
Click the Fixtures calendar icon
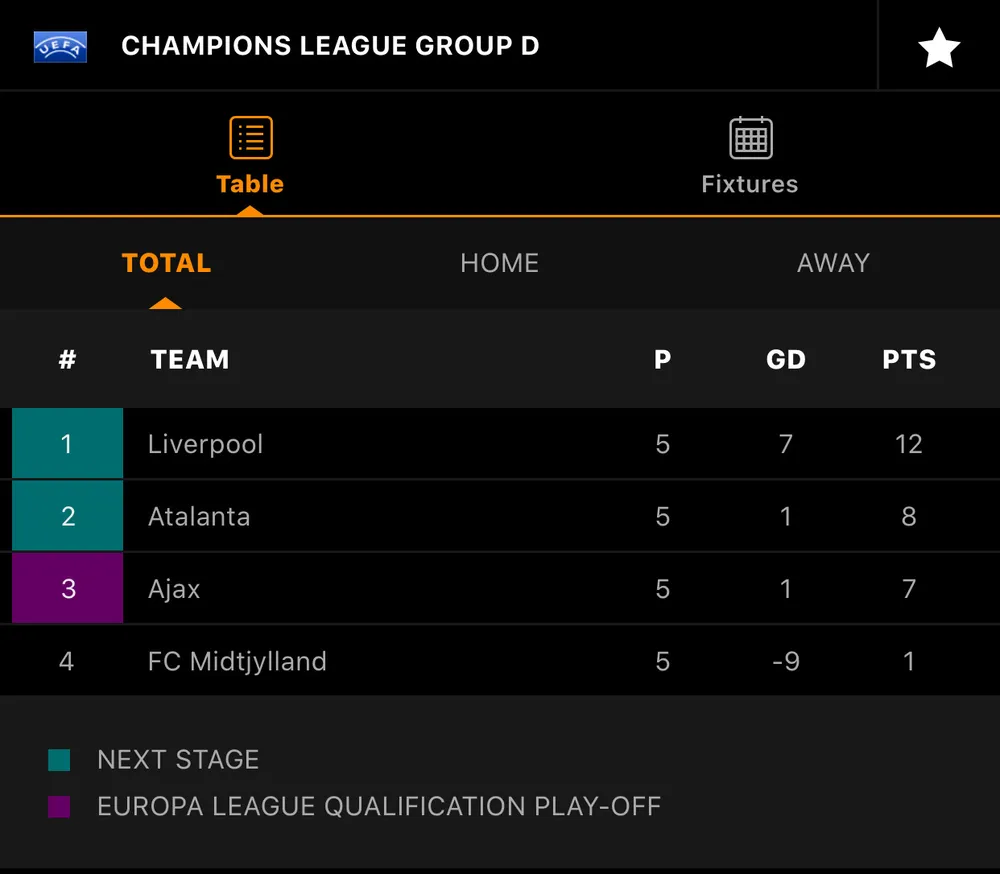750,138
